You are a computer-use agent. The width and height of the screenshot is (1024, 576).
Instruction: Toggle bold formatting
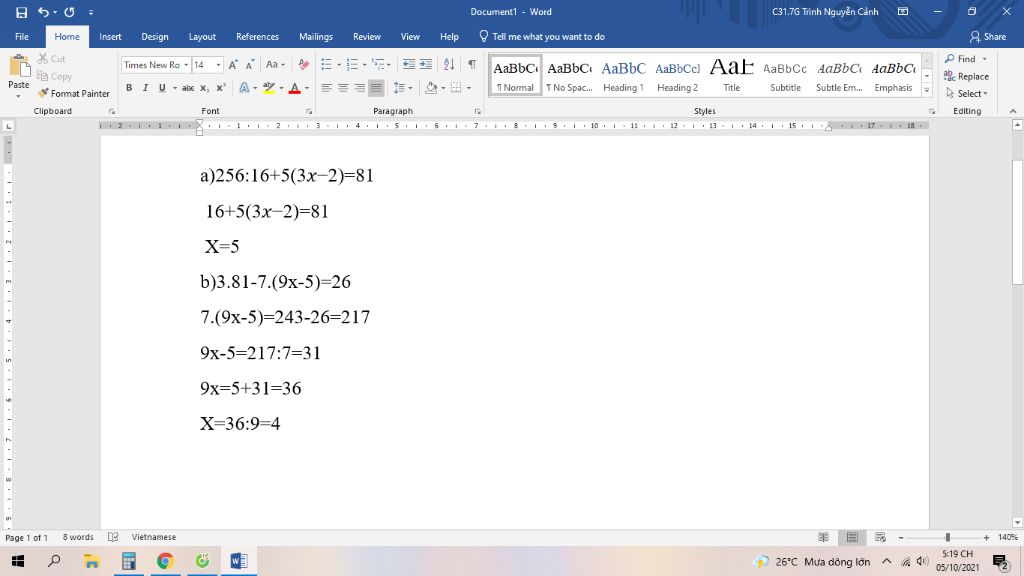[x=129, y=88]
